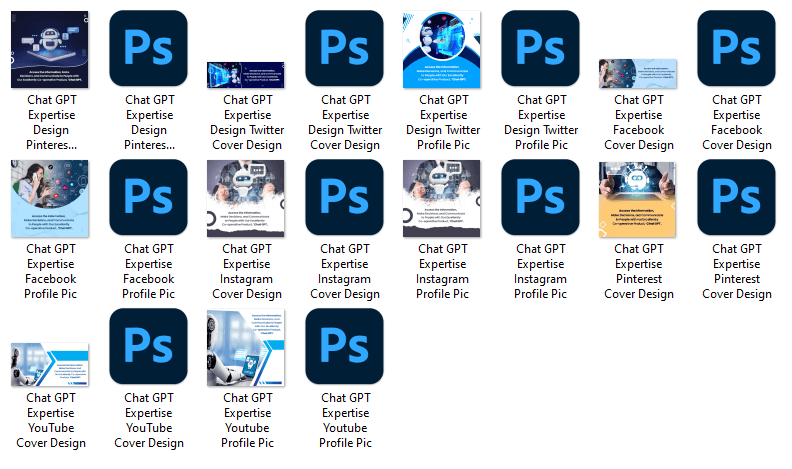Viewport: 792px width, 469px height.
Task: Click the Instagram Cover Design Photoshop icon
Action: (x=344, y=198)
